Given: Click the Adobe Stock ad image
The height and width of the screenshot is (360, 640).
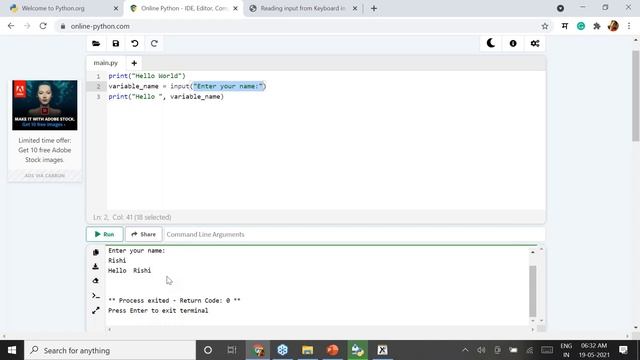Looking at the screenshot, I should click(44, 105).
